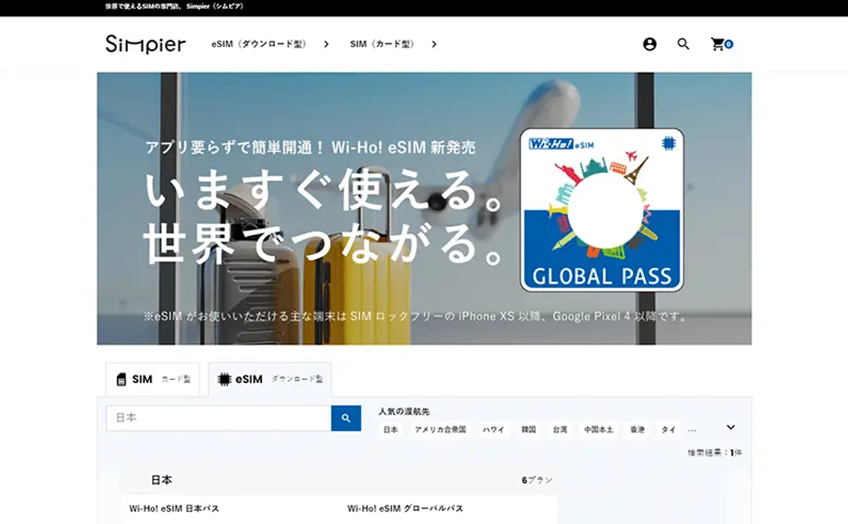Click the 6プラン plan count

tap(537, 480)
